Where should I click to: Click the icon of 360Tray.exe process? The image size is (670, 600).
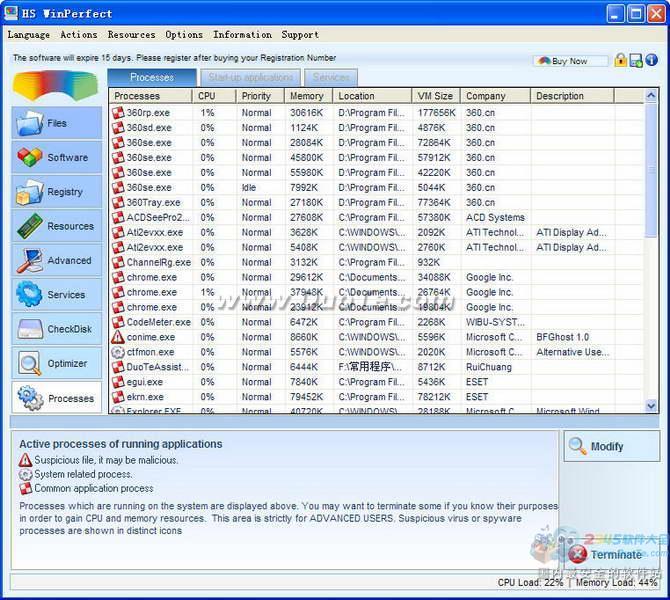(118, 202)
